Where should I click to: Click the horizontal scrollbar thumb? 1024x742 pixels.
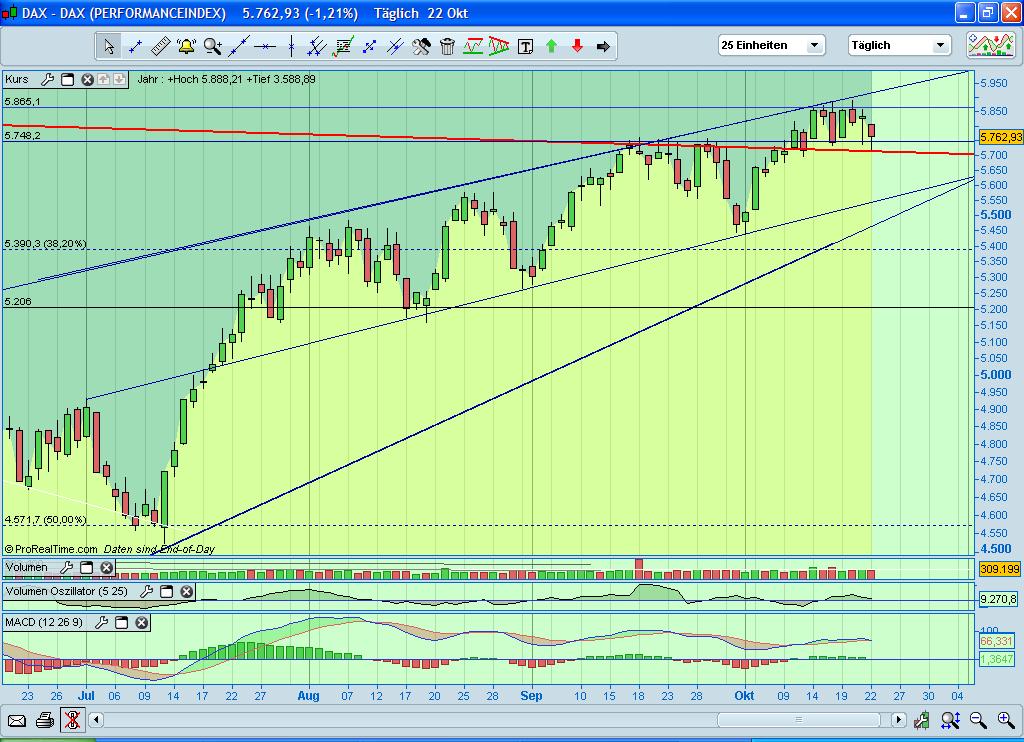click(799, 720)
